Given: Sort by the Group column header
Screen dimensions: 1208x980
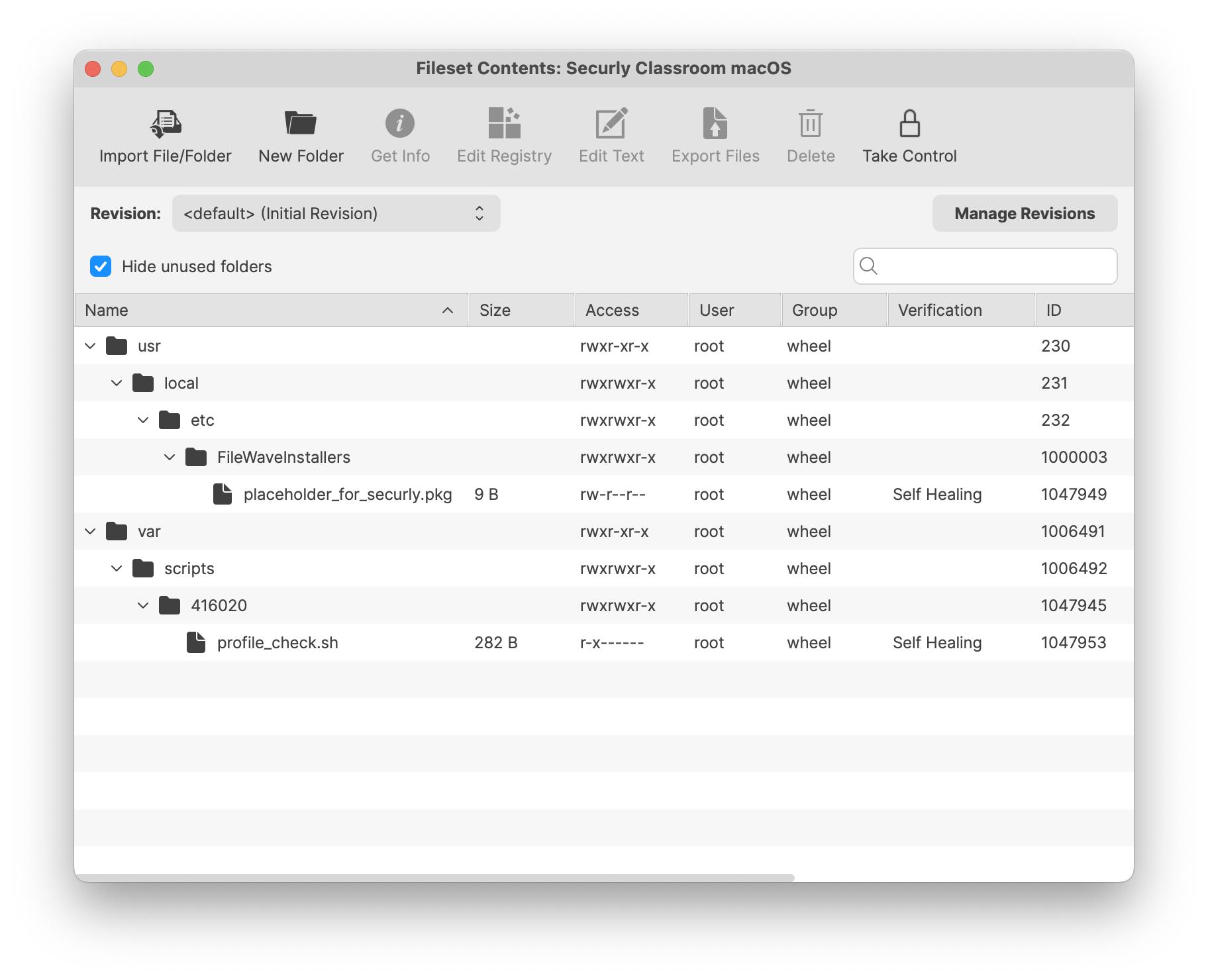Looking at the screenshot, I should (834, 310).
